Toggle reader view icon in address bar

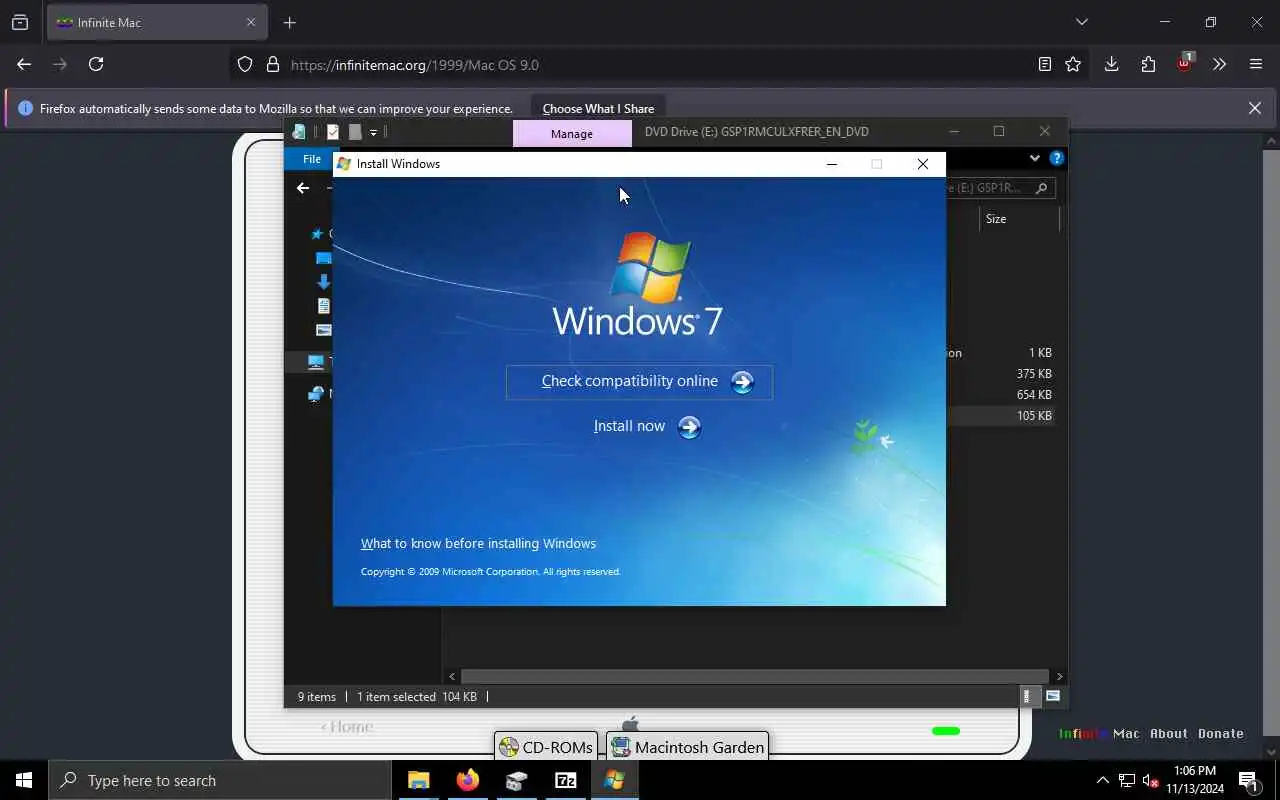(1045, 64)
